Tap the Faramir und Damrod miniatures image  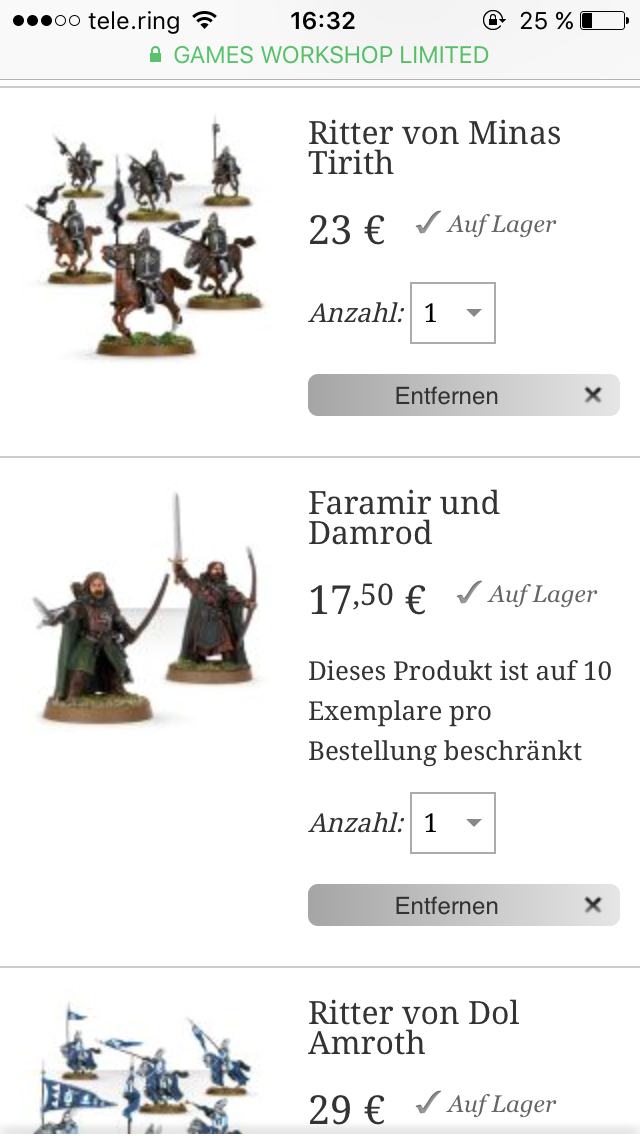tap(145, 609)
